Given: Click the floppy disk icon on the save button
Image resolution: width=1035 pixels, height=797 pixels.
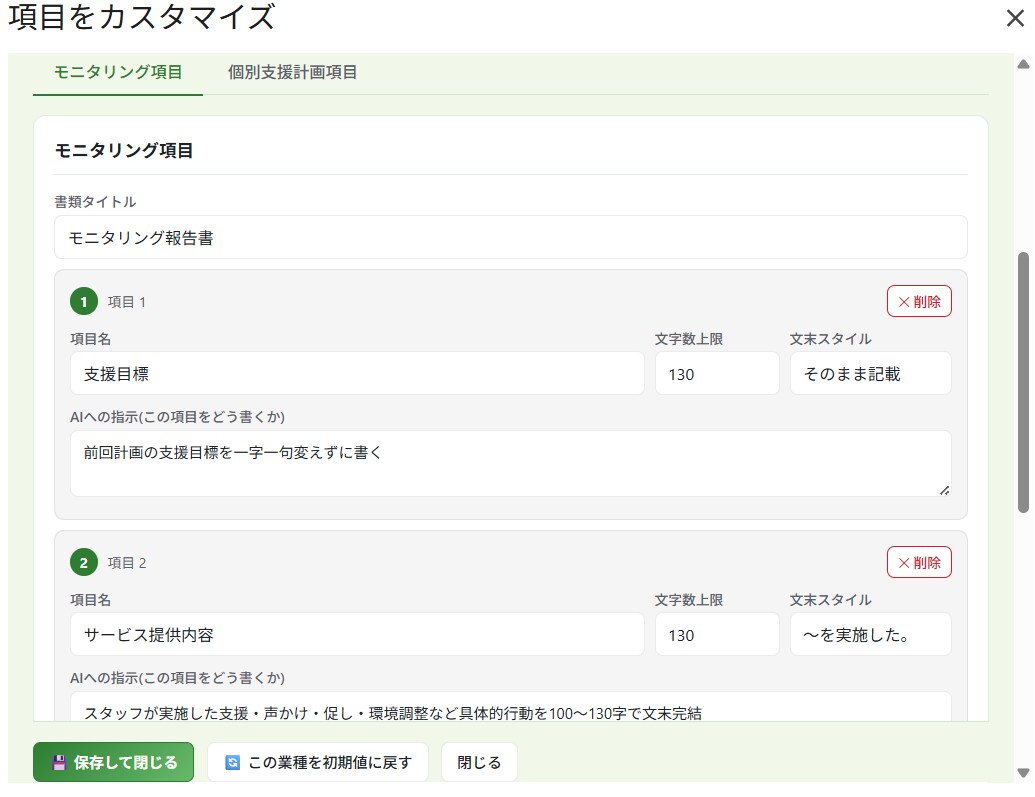Looking at the screenshot, I should [59, 763].
